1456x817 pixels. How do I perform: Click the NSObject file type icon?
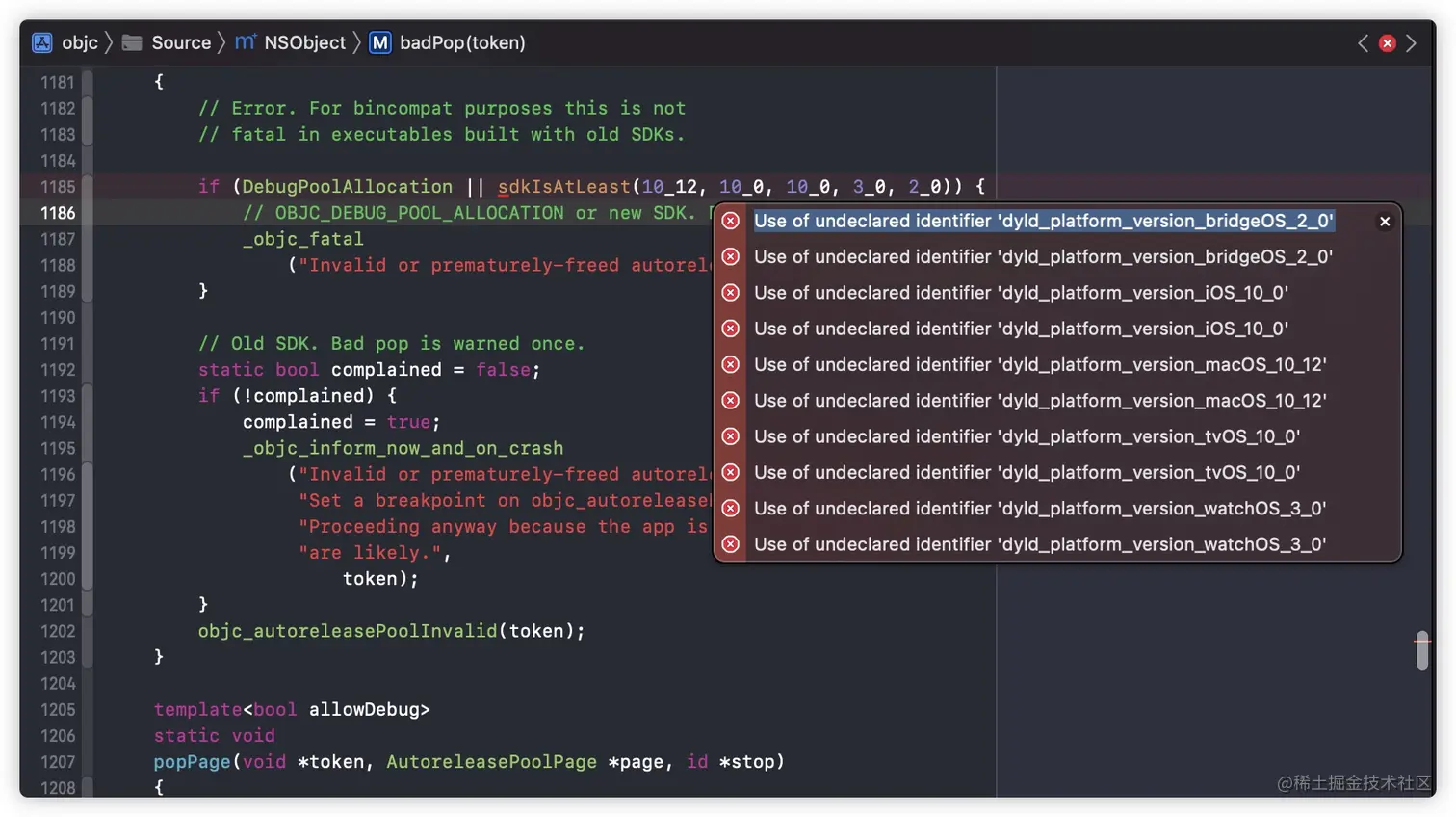click(246, 42)
